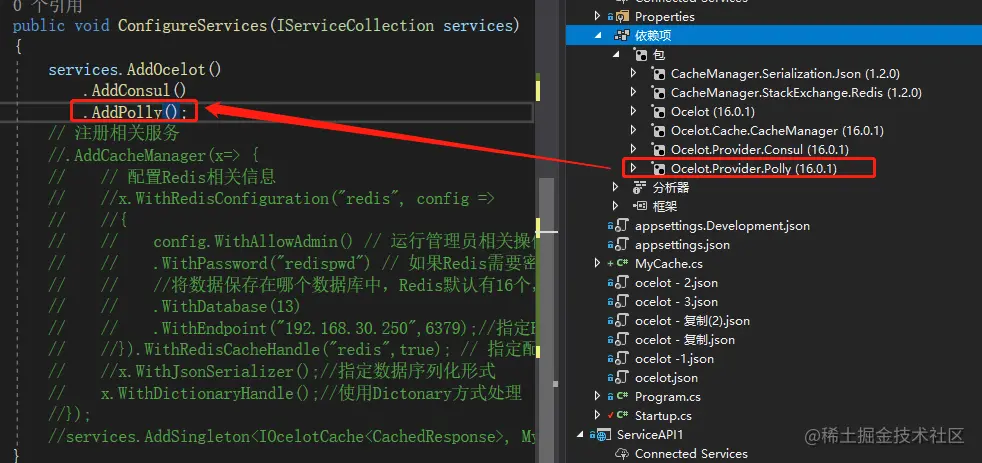Click the Ocelot (16.0.1) package icon
The height and width of the screenshot is (463, 982).
(658, 112)
